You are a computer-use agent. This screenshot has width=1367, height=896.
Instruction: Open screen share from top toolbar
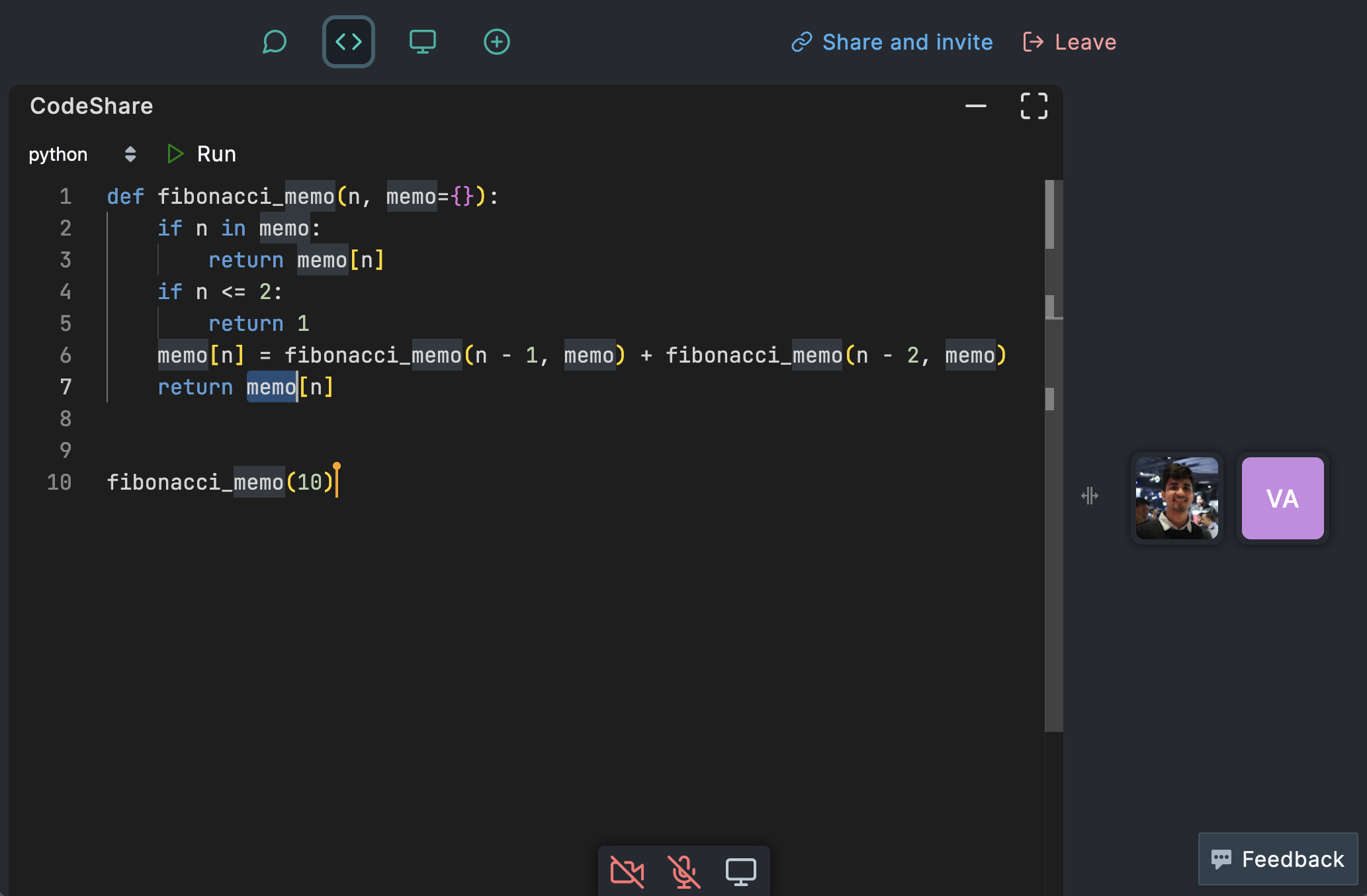click(x=423, y=42)
